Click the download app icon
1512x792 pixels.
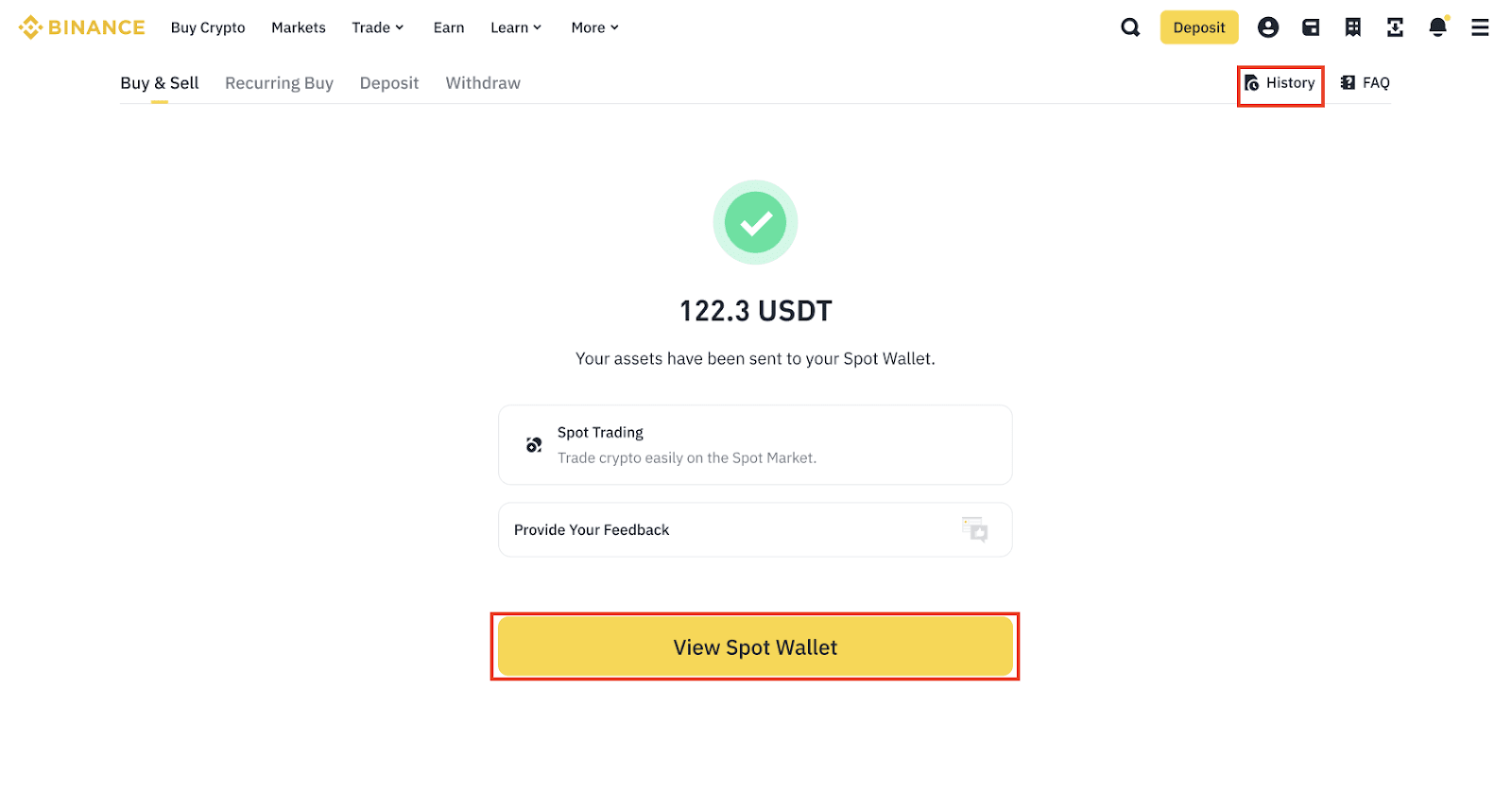click(x=1395, y=27)
